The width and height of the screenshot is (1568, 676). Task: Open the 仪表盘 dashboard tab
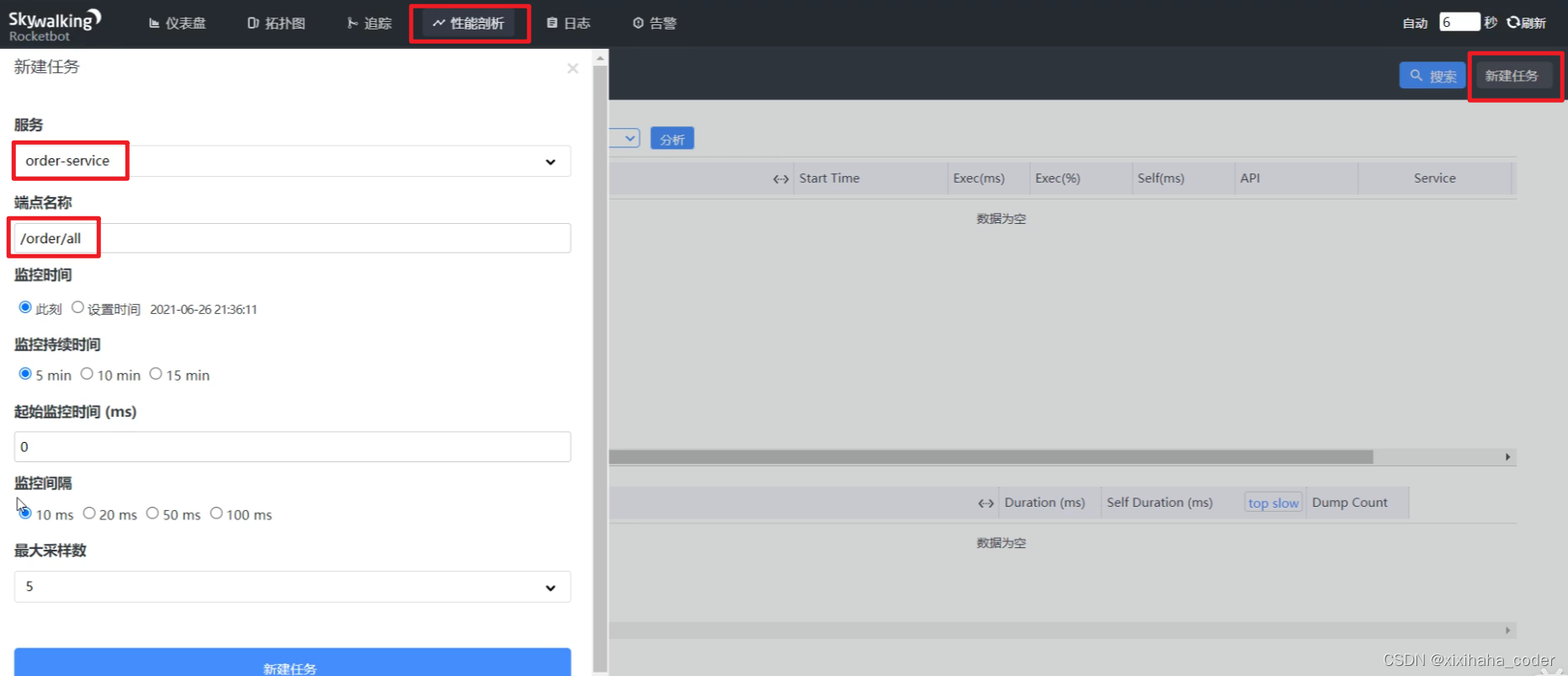click(178, 24)
